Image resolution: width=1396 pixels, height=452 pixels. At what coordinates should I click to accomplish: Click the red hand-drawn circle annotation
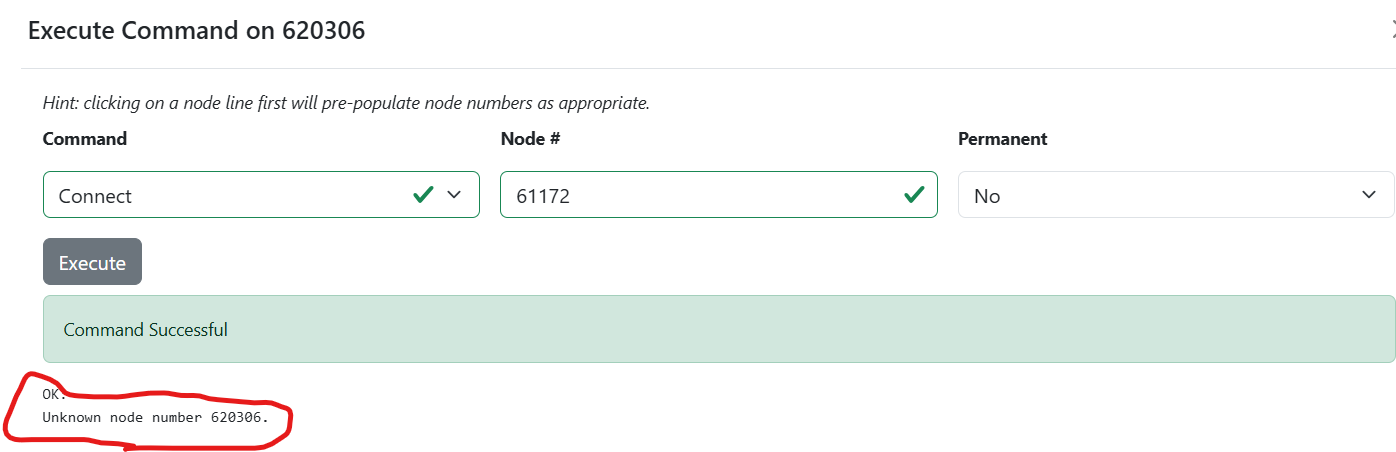coord(147,410)
